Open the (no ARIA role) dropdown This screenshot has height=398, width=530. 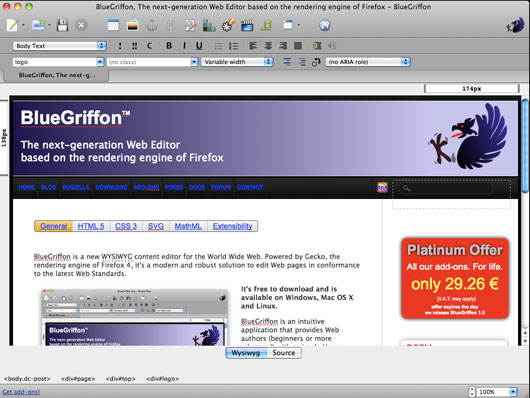pyautogui.click(x=368, y=62)
